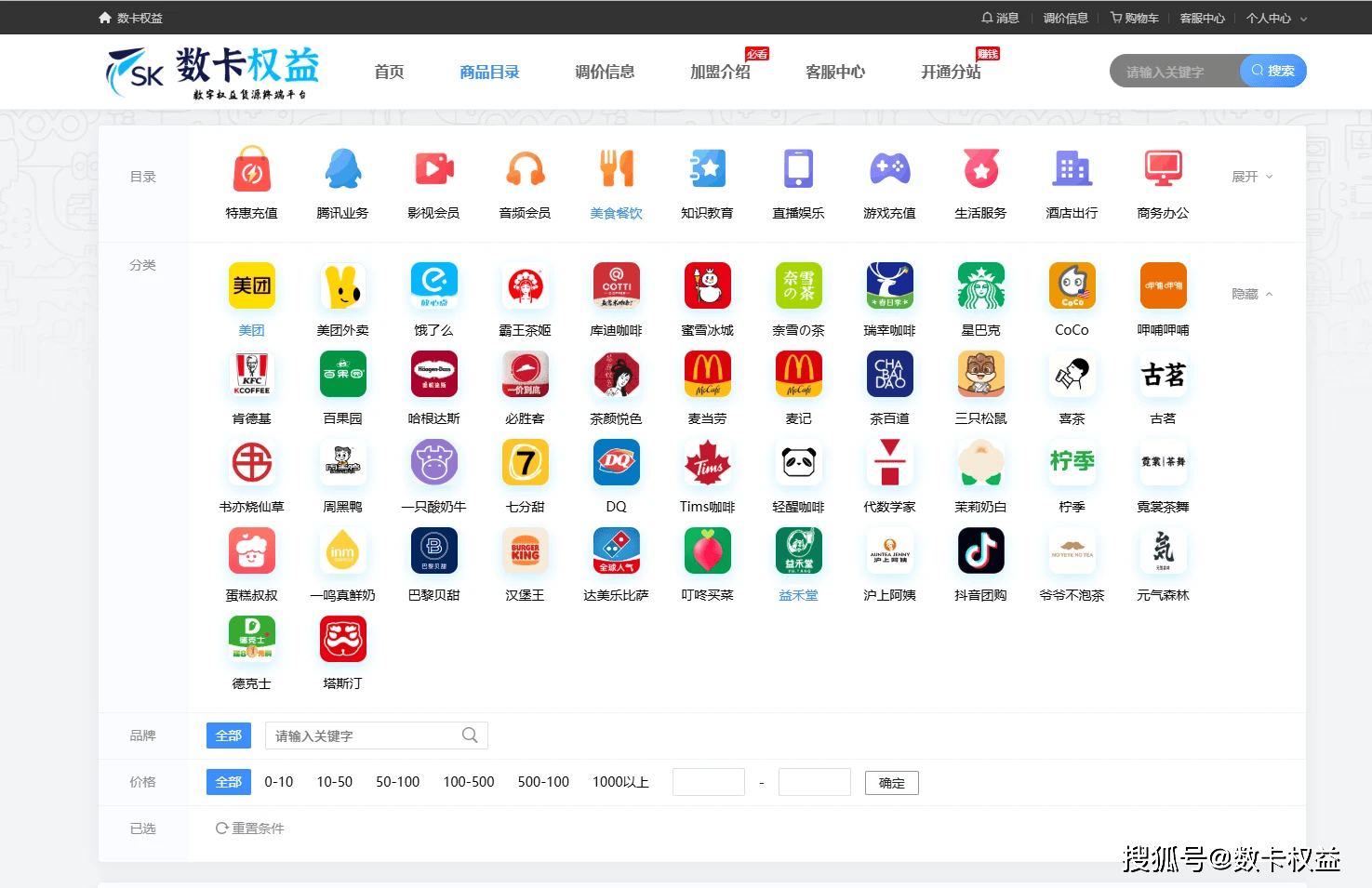
Task: Select 全部 in the 价格 row
Action: 229,782
